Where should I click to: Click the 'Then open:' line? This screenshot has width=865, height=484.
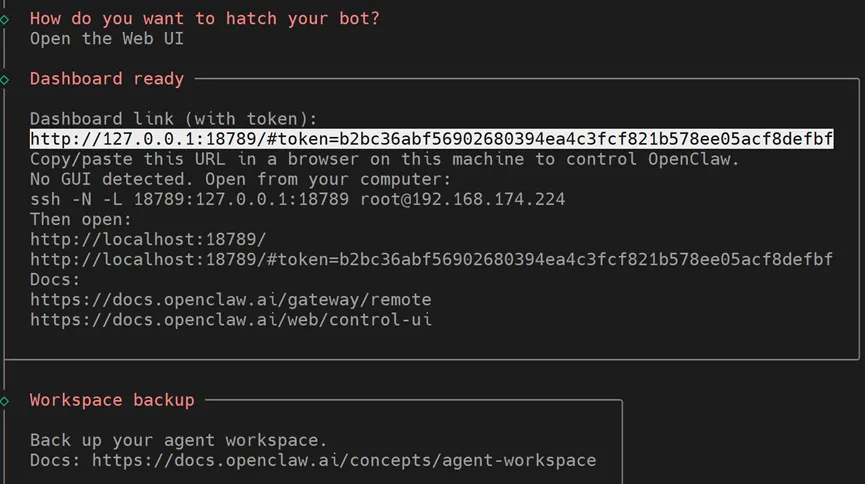pos(81,220)
